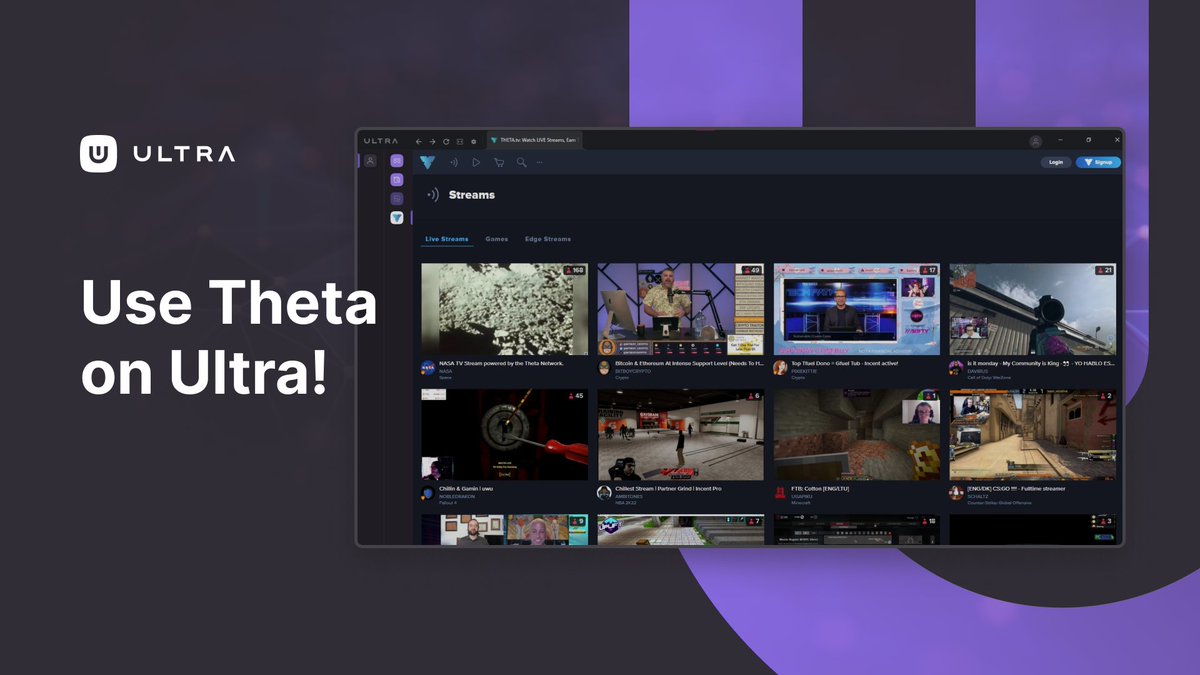Open the settings gear in the top bar
Screen dimensions: 1200x675
[474, 141]
